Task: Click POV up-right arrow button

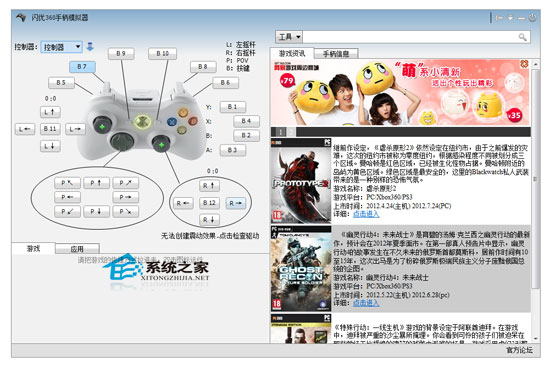Action: pyautogui.click(x=126, y=183)
